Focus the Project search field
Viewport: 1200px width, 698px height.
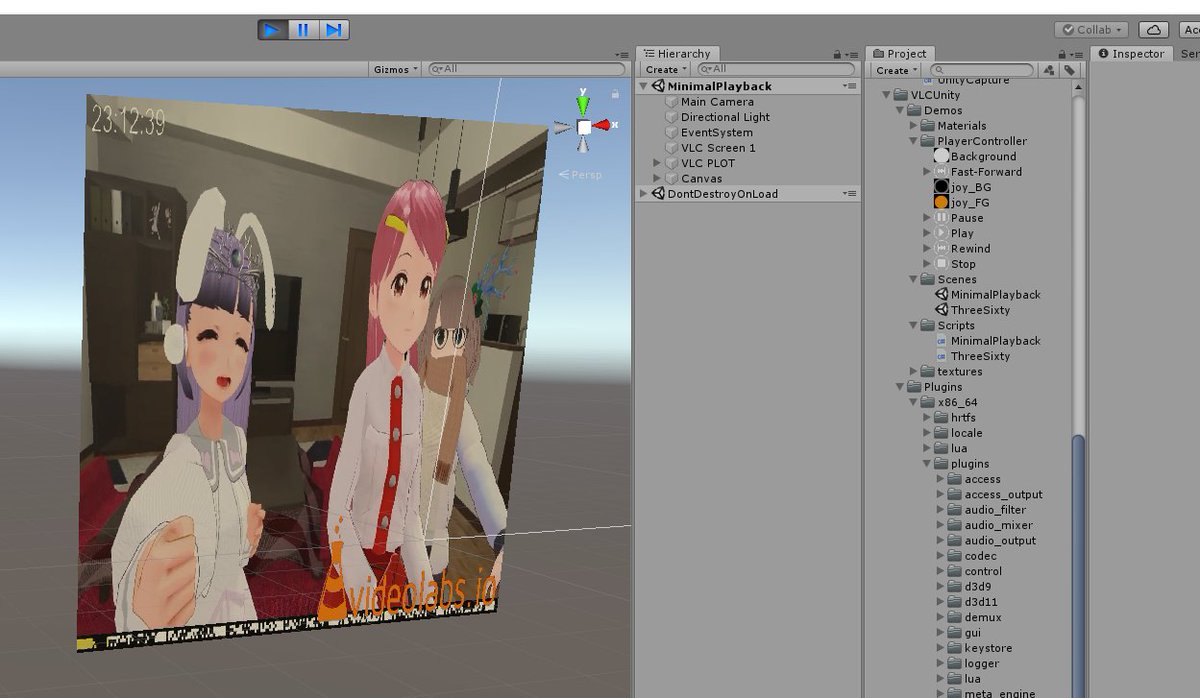tap(981, 70)
